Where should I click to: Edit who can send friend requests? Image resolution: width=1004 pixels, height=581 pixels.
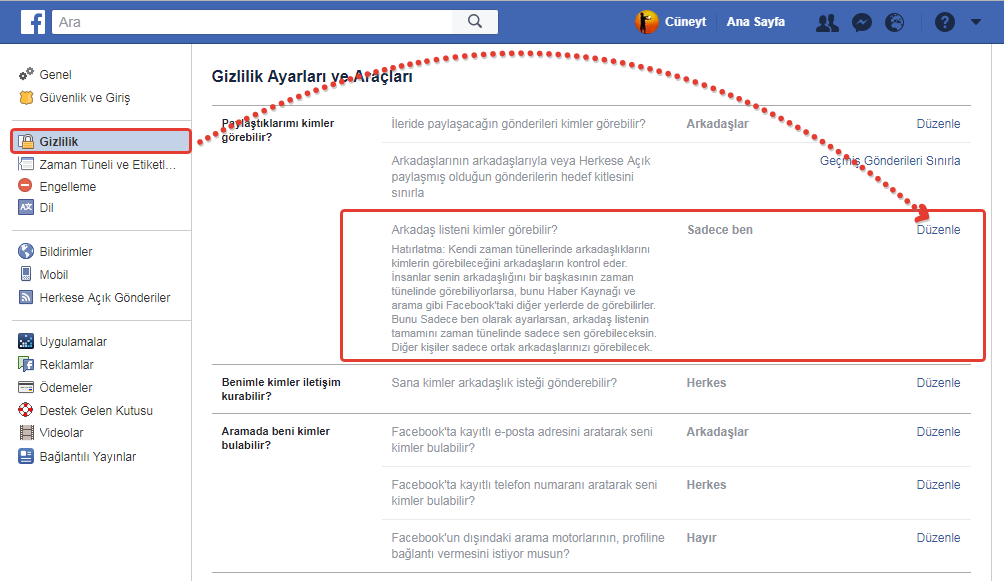pos(938,383)
